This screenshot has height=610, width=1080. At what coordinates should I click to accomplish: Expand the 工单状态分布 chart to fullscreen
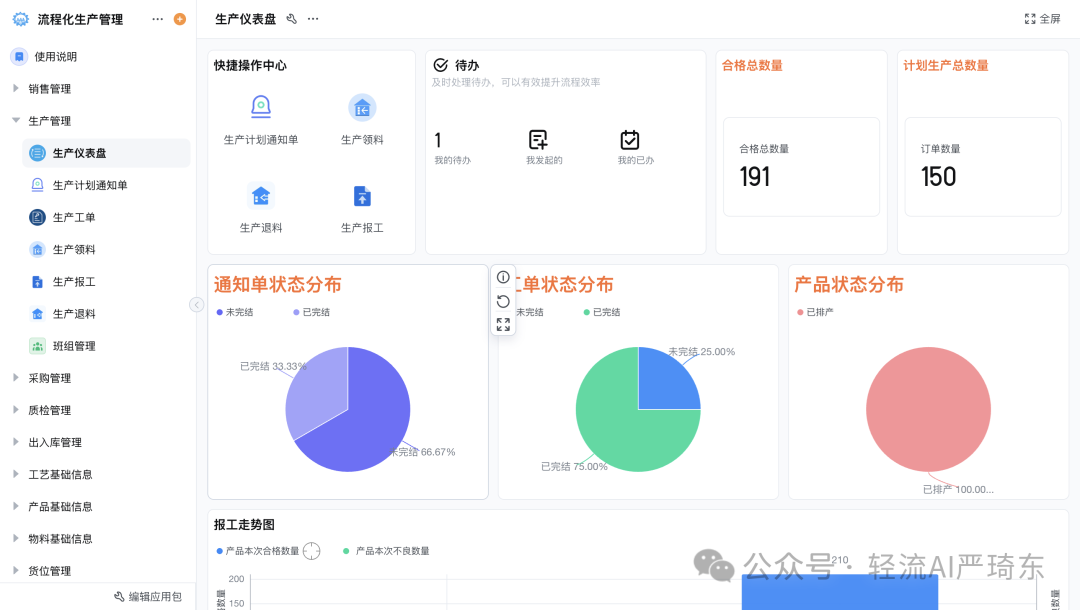tap(503, 323)
